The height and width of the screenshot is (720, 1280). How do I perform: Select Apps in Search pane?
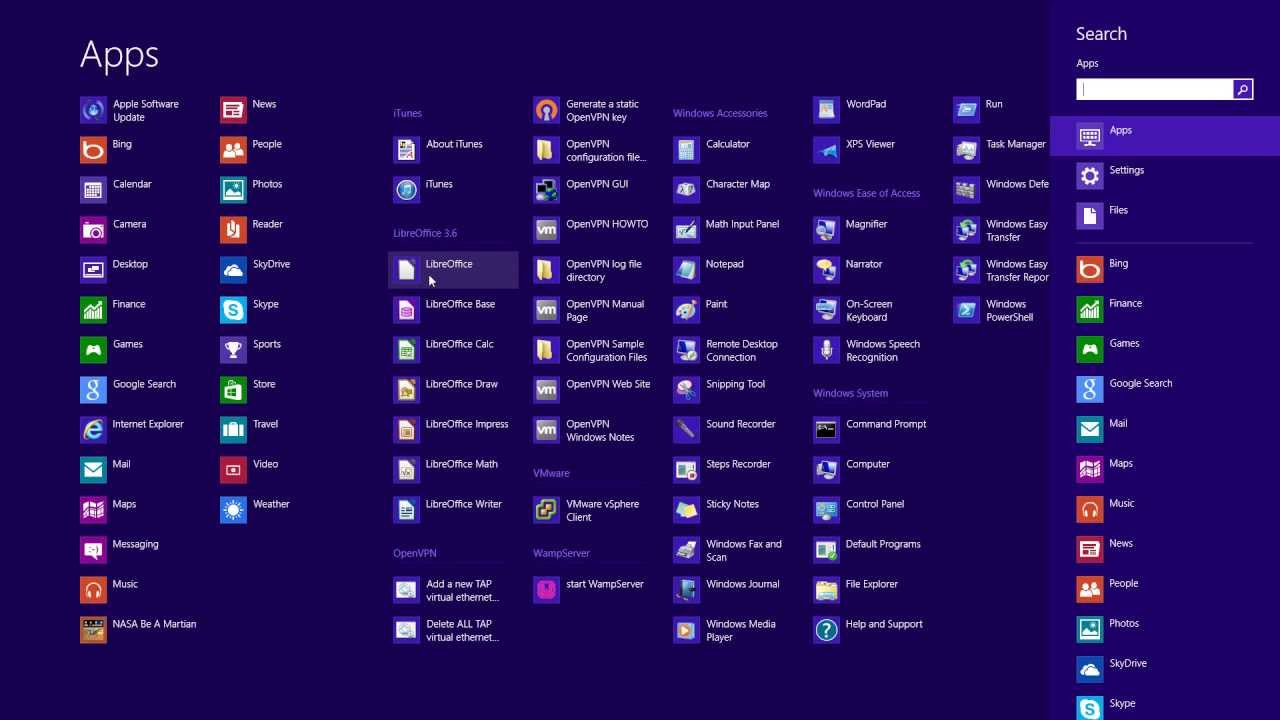point(1165,136)
